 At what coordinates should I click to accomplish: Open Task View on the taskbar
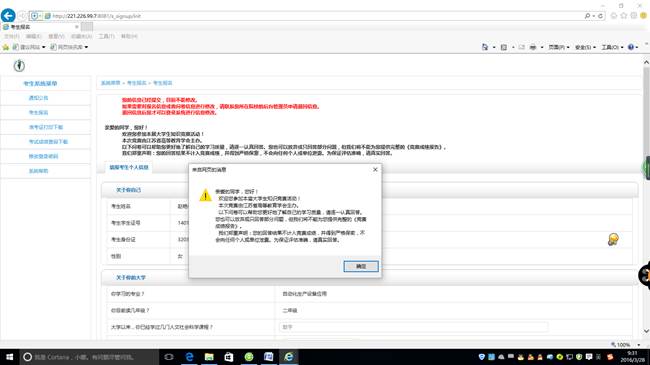pyautogui.click(x=169, y=357)
